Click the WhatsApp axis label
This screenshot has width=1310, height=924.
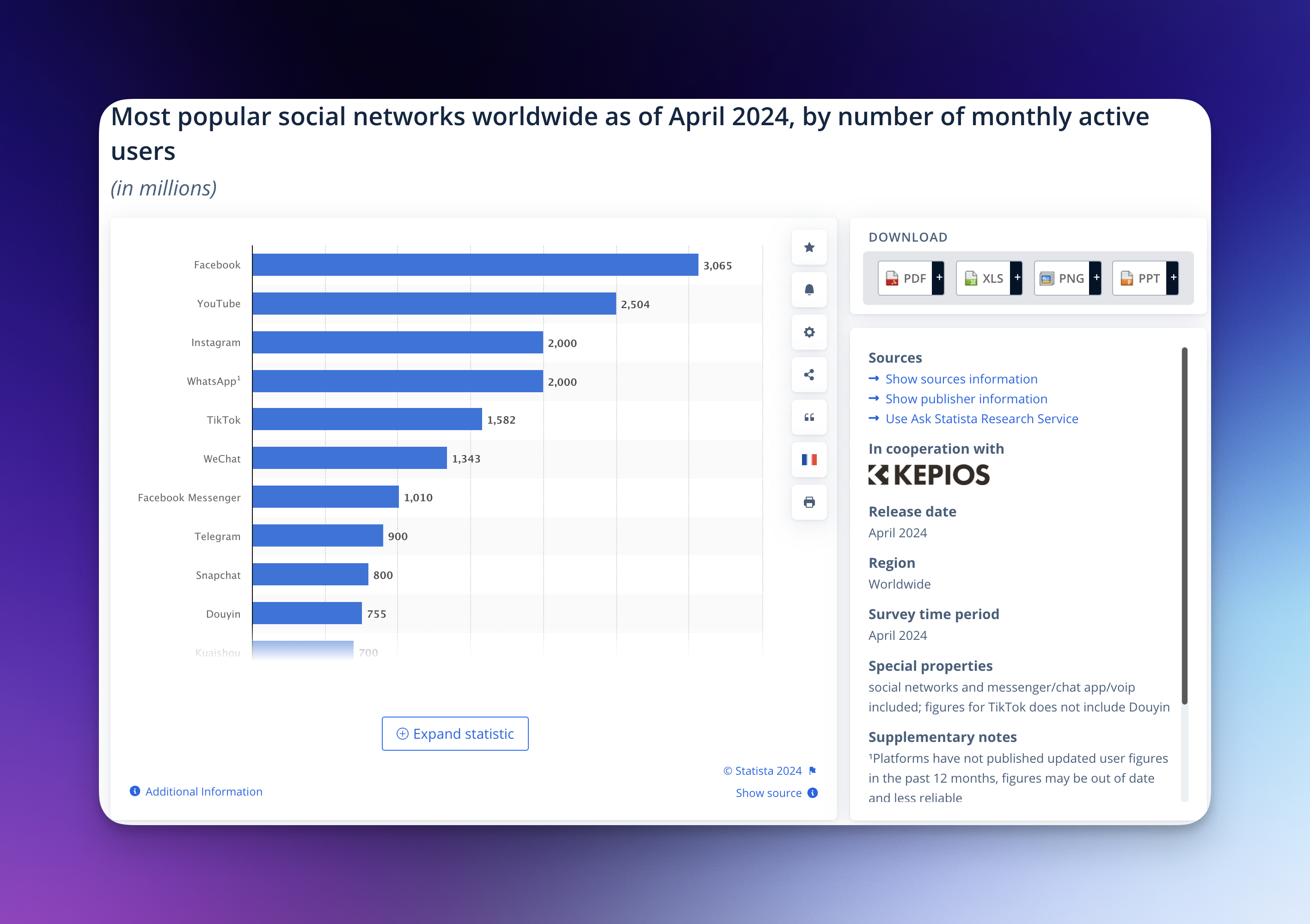tap(214, 381)
